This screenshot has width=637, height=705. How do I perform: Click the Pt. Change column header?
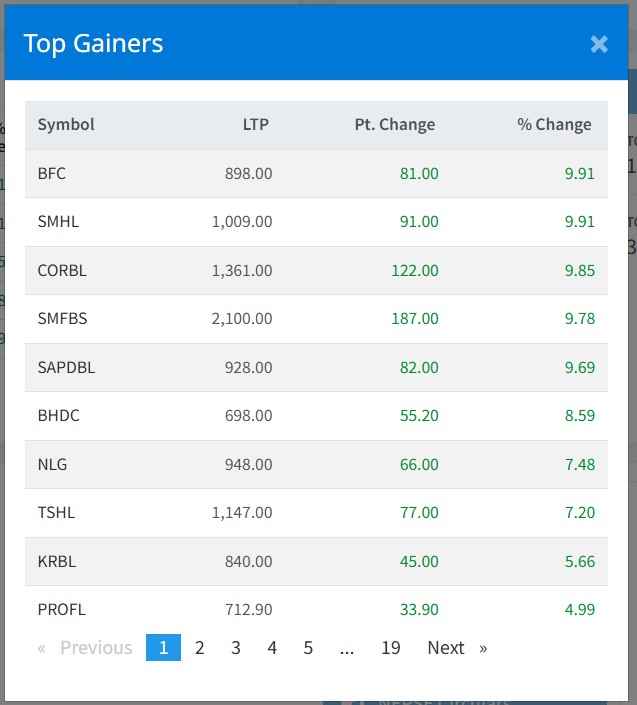[x=394, y=125]
